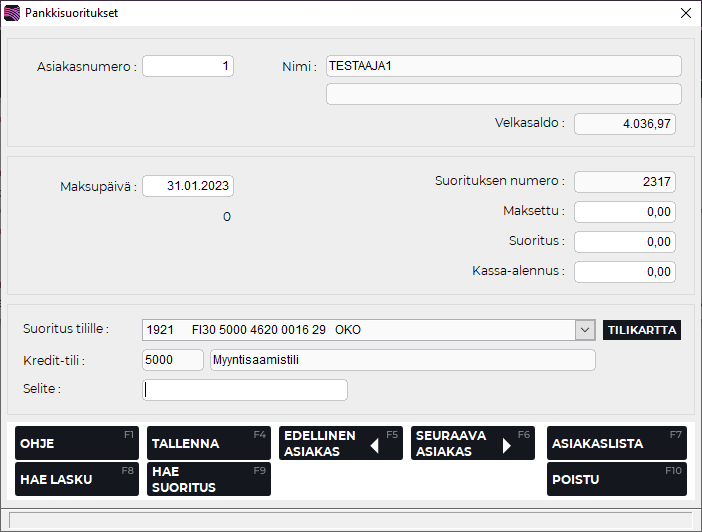Open the ASIAKASLISTA customer list
This screenshot has height=532, width=702.
pyautogui.click(x=616, y=443)
